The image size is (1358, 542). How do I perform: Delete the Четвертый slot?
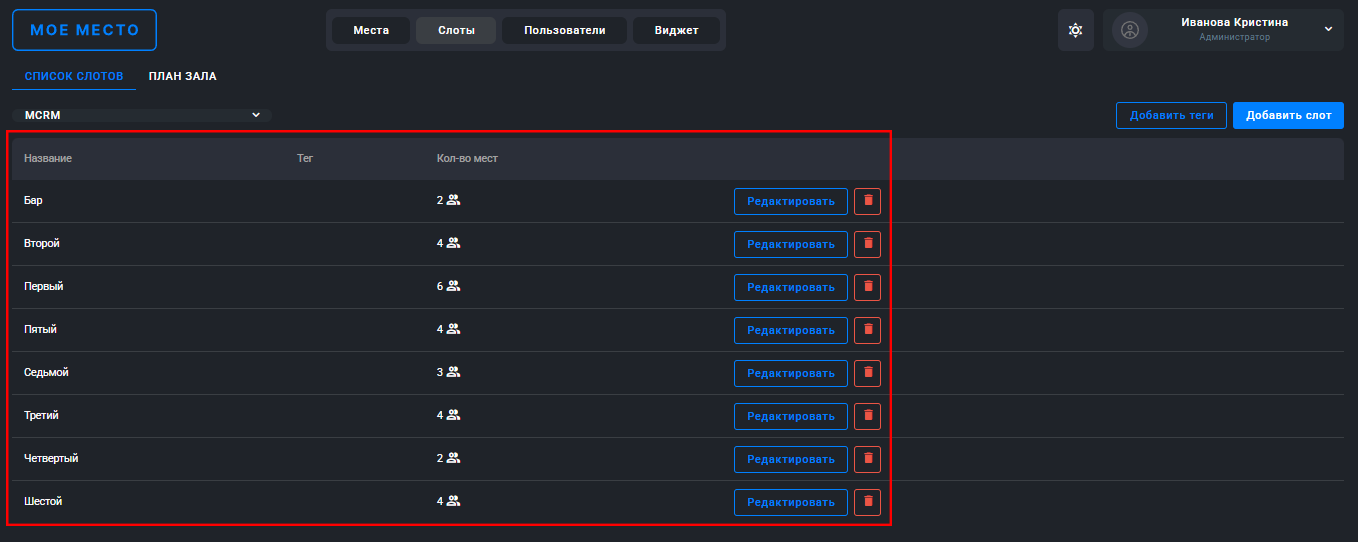(x=868, y=459)
